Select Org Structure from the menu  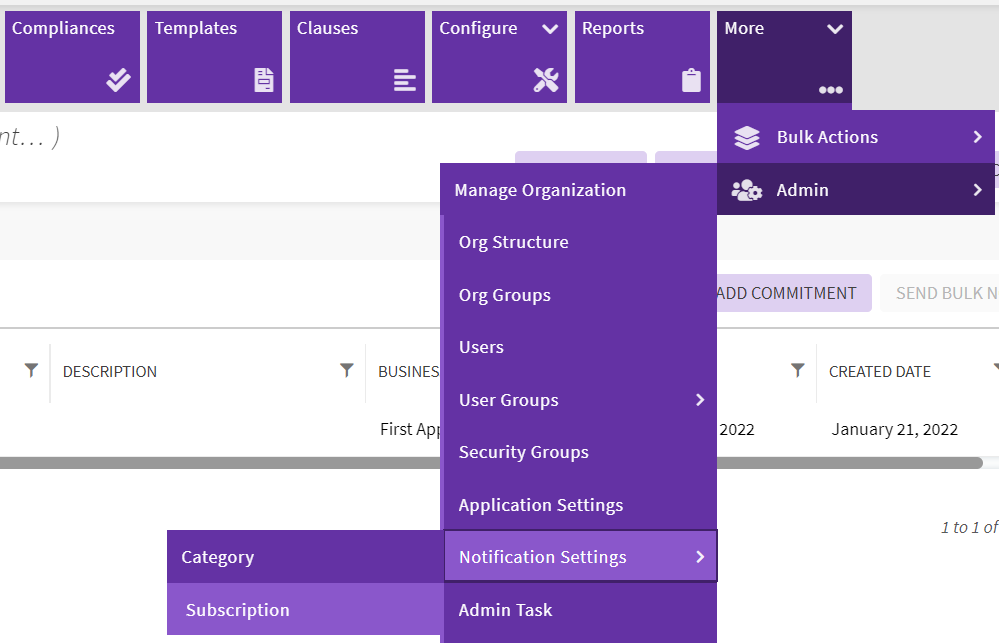(x=513, y=242)
